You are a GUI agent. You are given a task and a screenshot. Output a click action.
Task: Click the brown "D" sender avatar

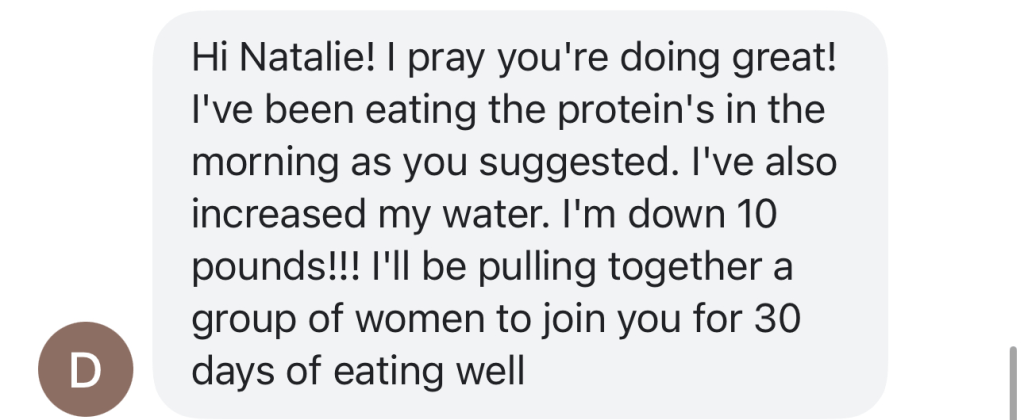tap(85, 371)
